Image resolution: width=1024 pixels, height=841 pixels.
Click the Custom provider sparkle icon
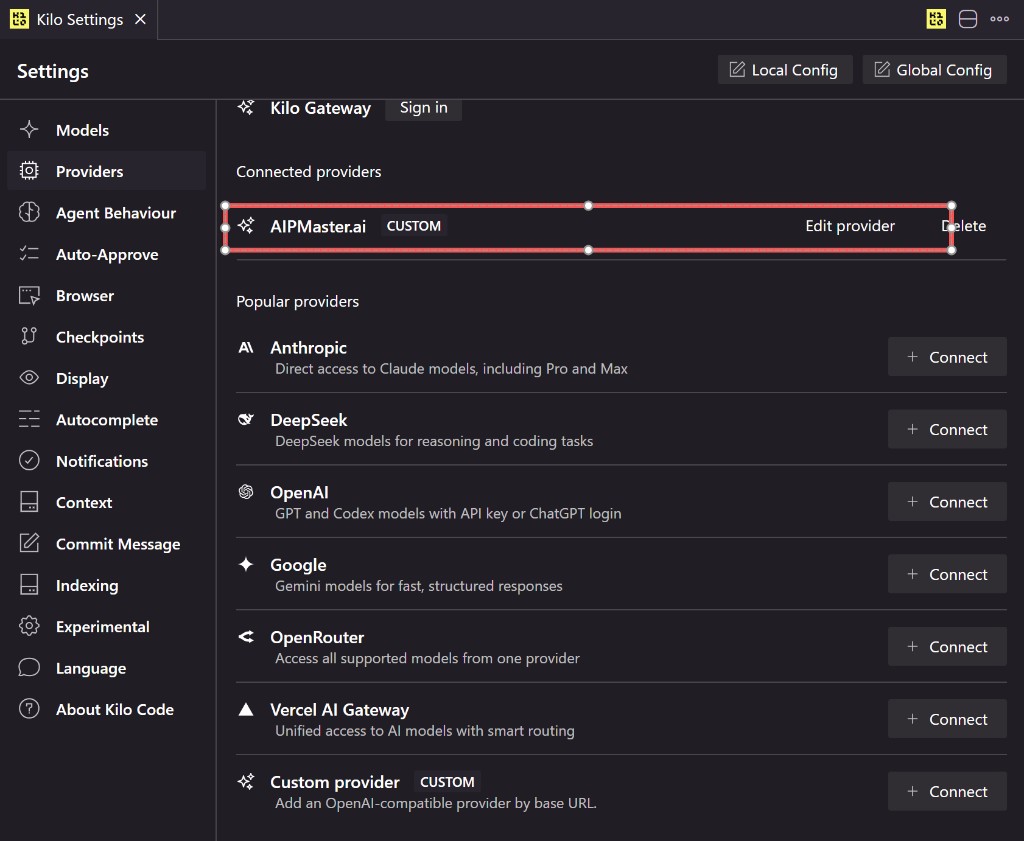click(x=246, y=781)
